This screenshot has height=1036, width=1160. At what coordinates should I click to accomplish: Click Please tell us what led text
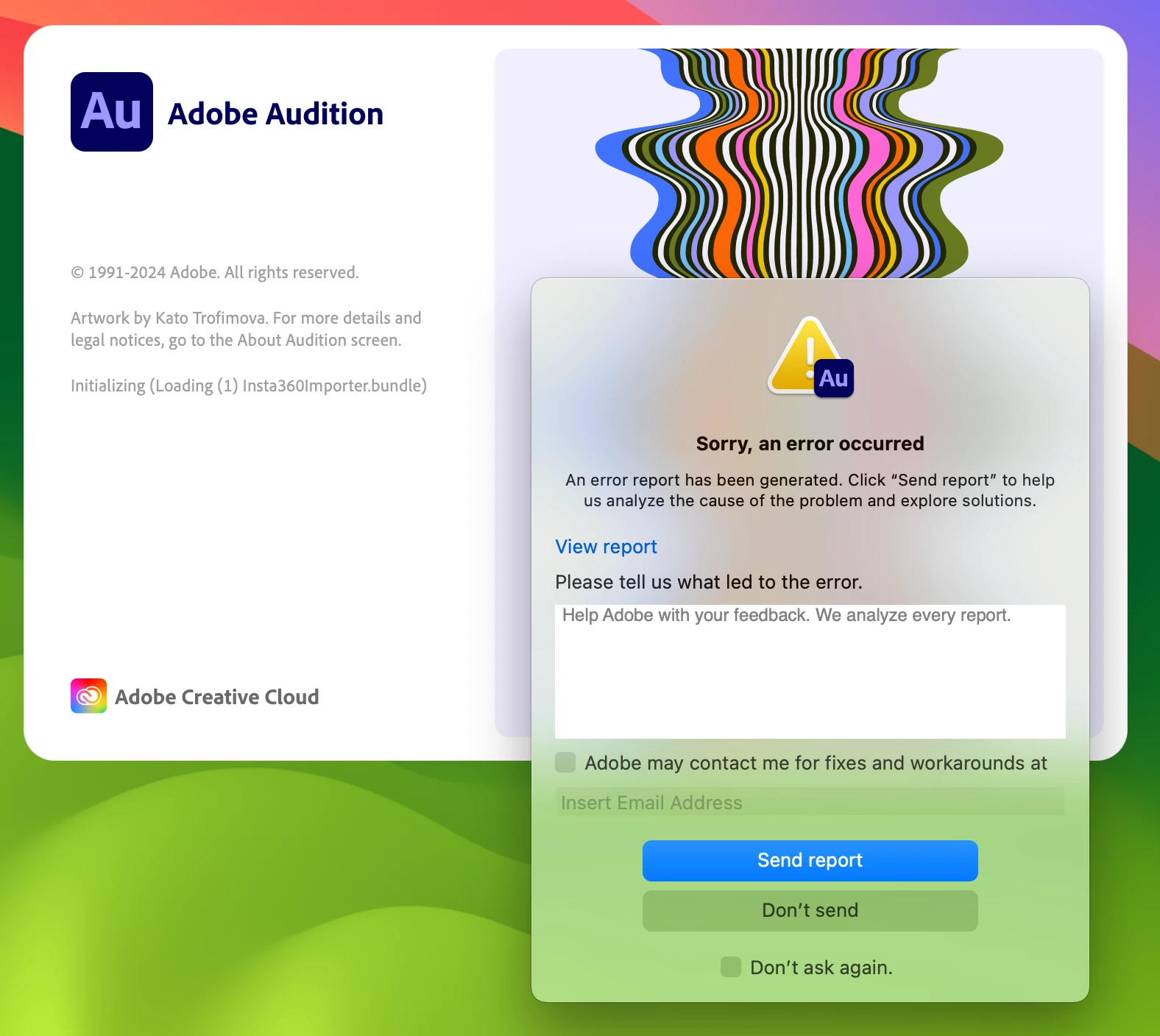click(x=709, y=582)
